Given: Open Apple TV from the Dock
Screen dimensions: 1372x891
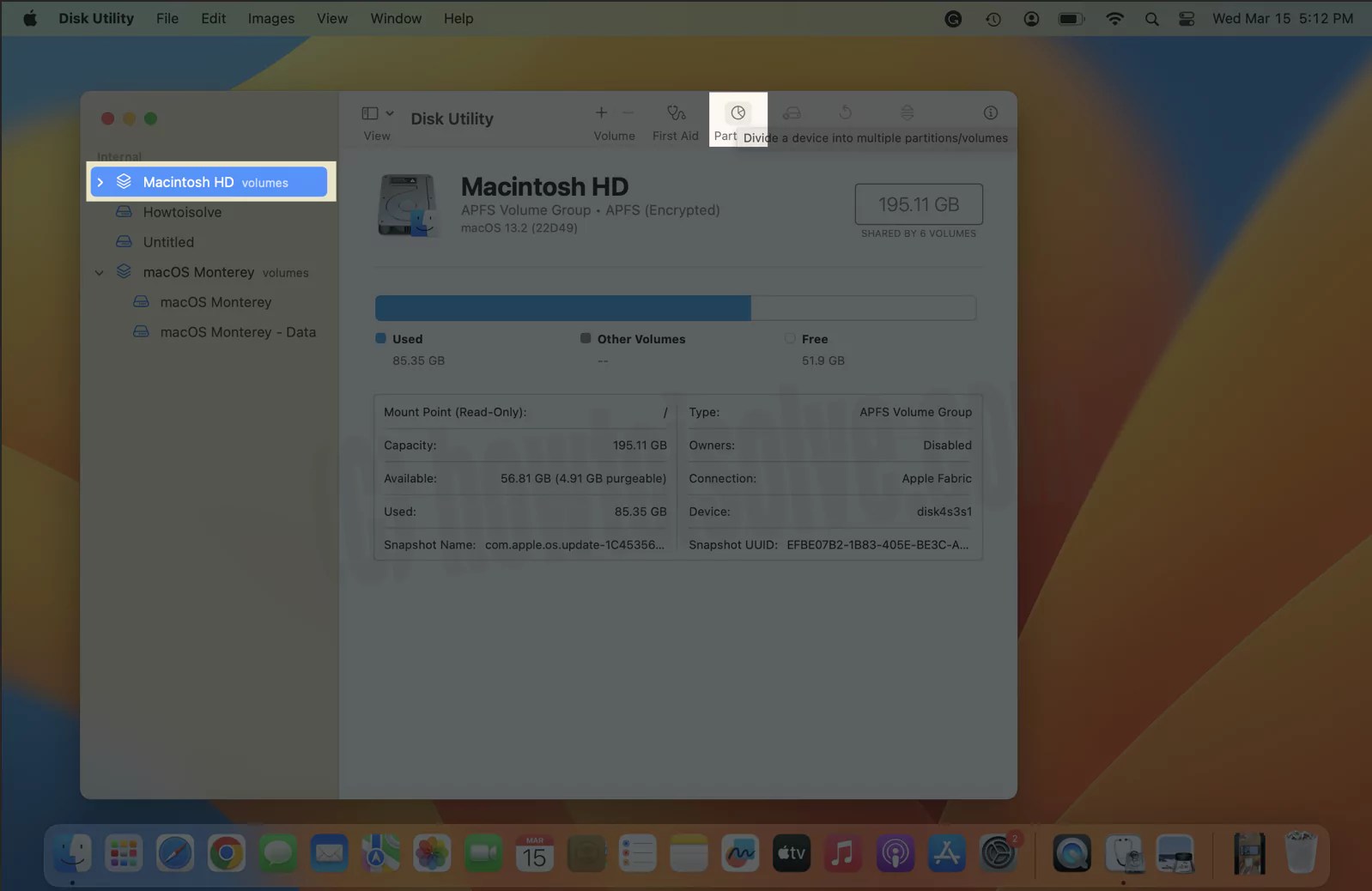Looking at the screenshot, I should [x=792, y=853].
